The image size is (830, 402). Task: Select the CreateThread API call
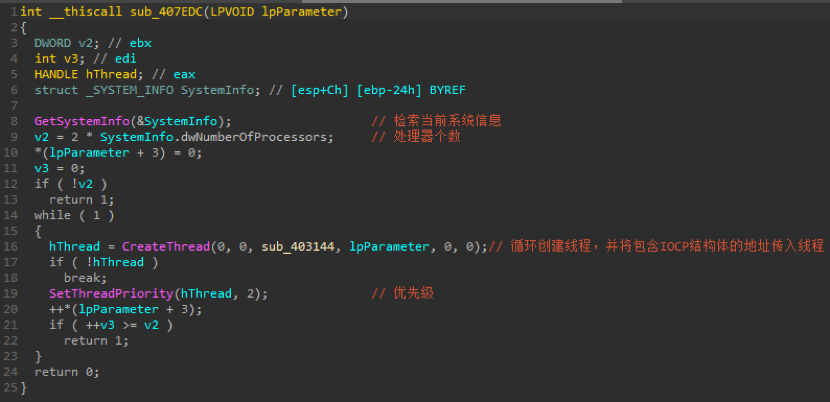166,246
